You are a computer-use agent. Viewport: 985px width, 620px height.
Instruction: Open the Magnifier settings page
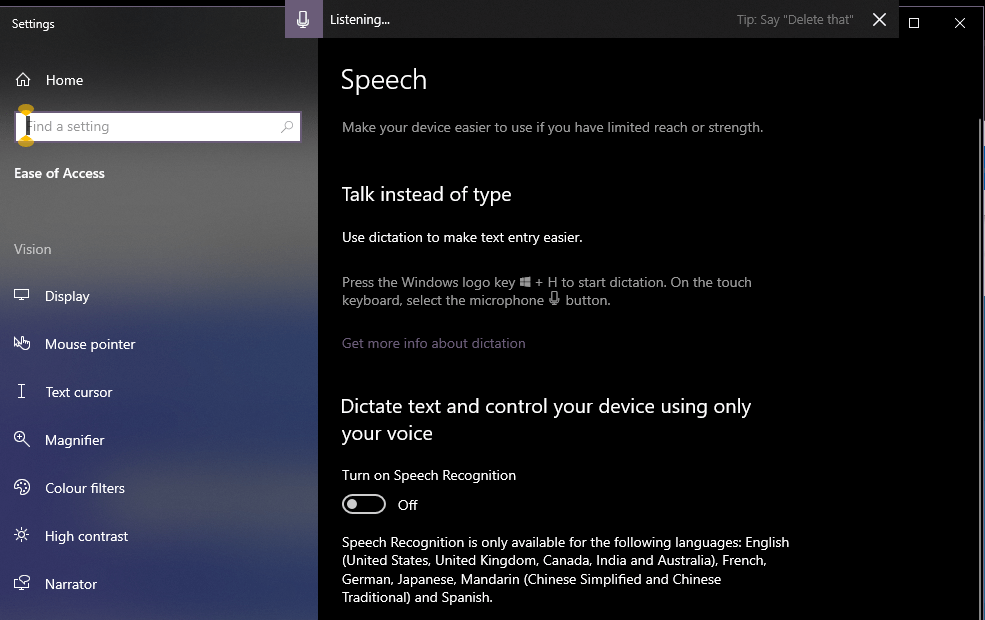tap(75, 440)
